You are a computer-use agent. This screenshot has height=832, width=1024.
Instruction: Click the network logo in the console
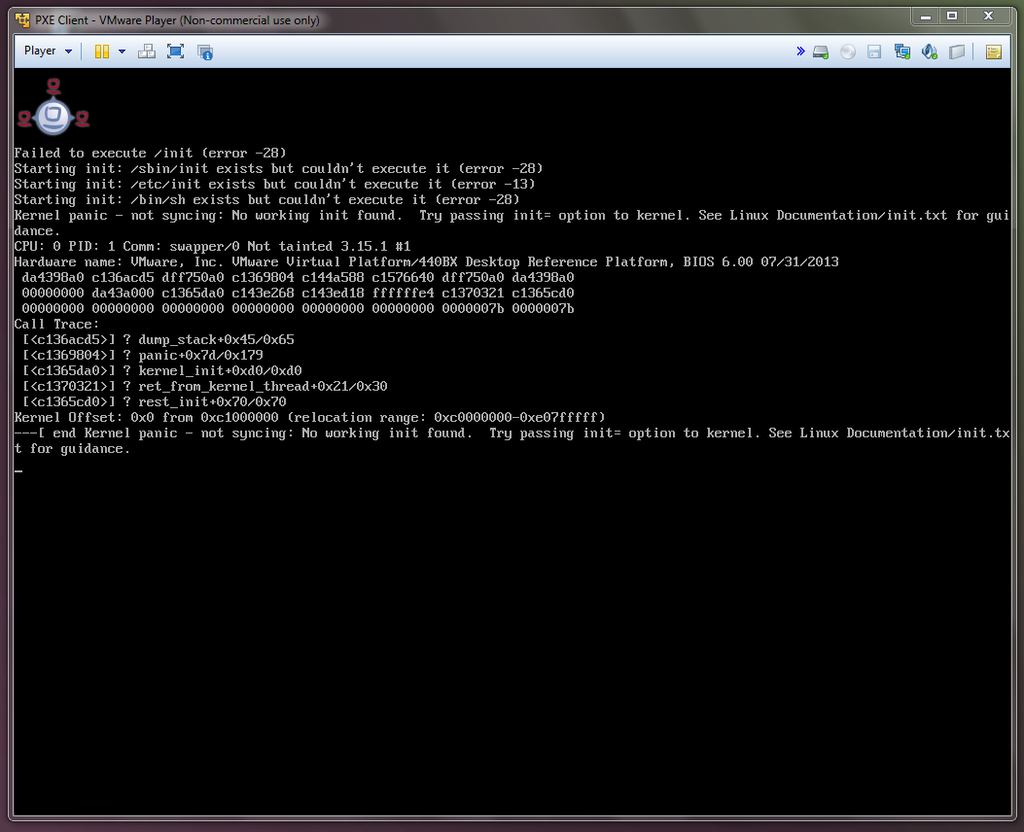[x=54, y=106]
